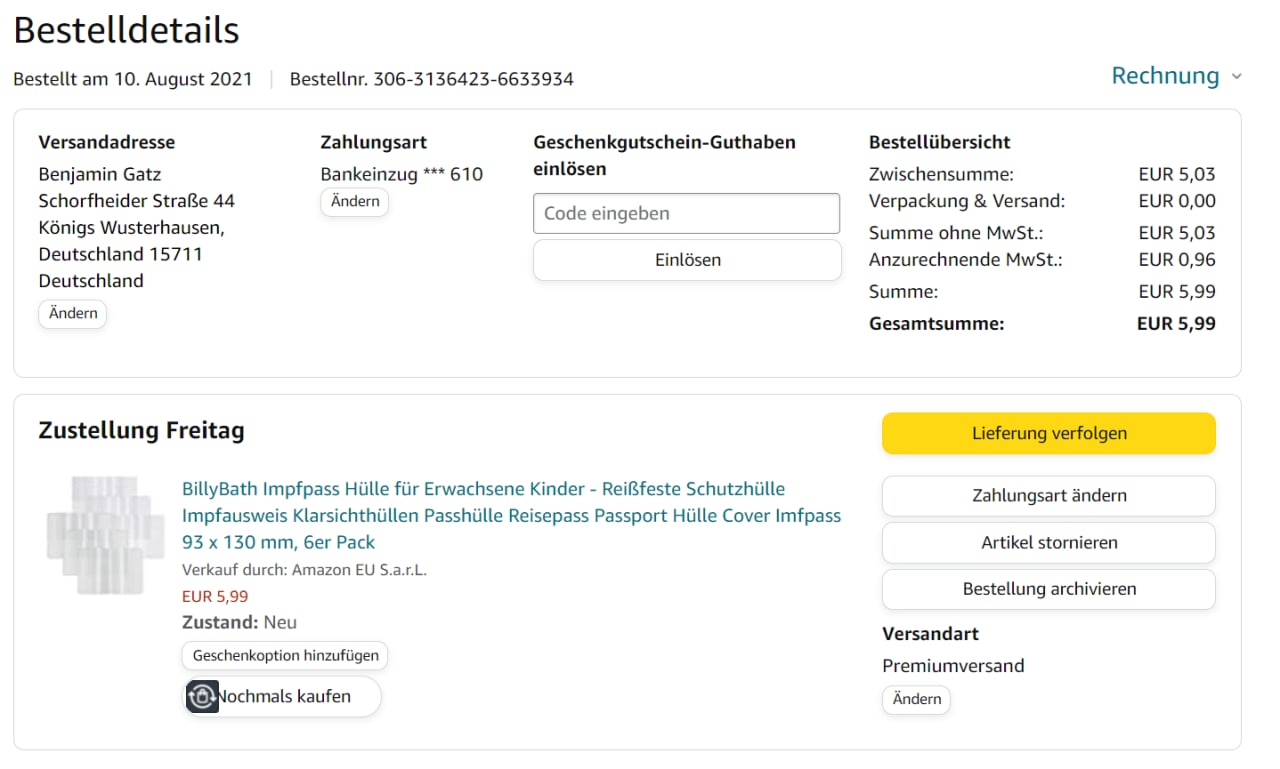This screenshot has height=769, width=1280.
Task: Expand the Rechnung dropdown arrow
Action: click(1237, 77)
